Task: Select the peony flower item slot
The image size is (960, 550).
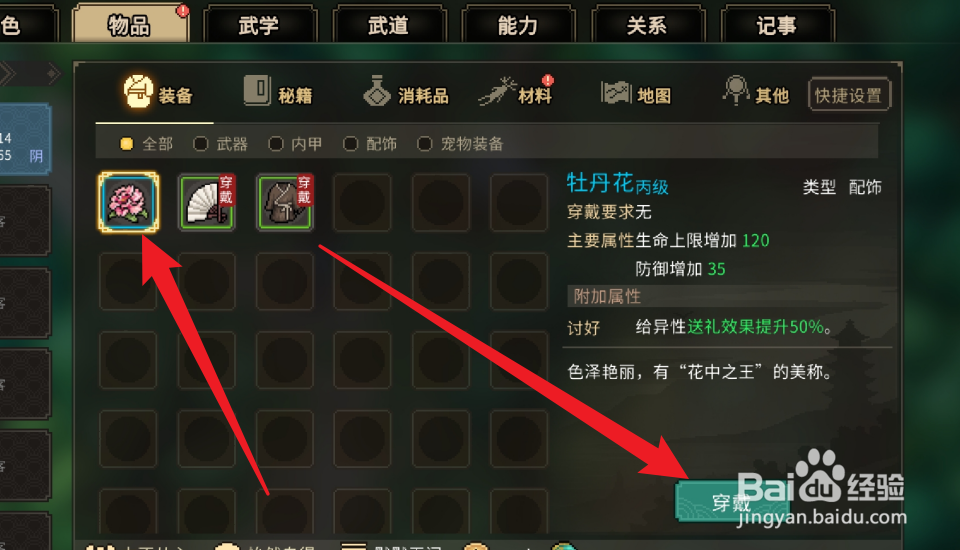Action: pos(129,202)
